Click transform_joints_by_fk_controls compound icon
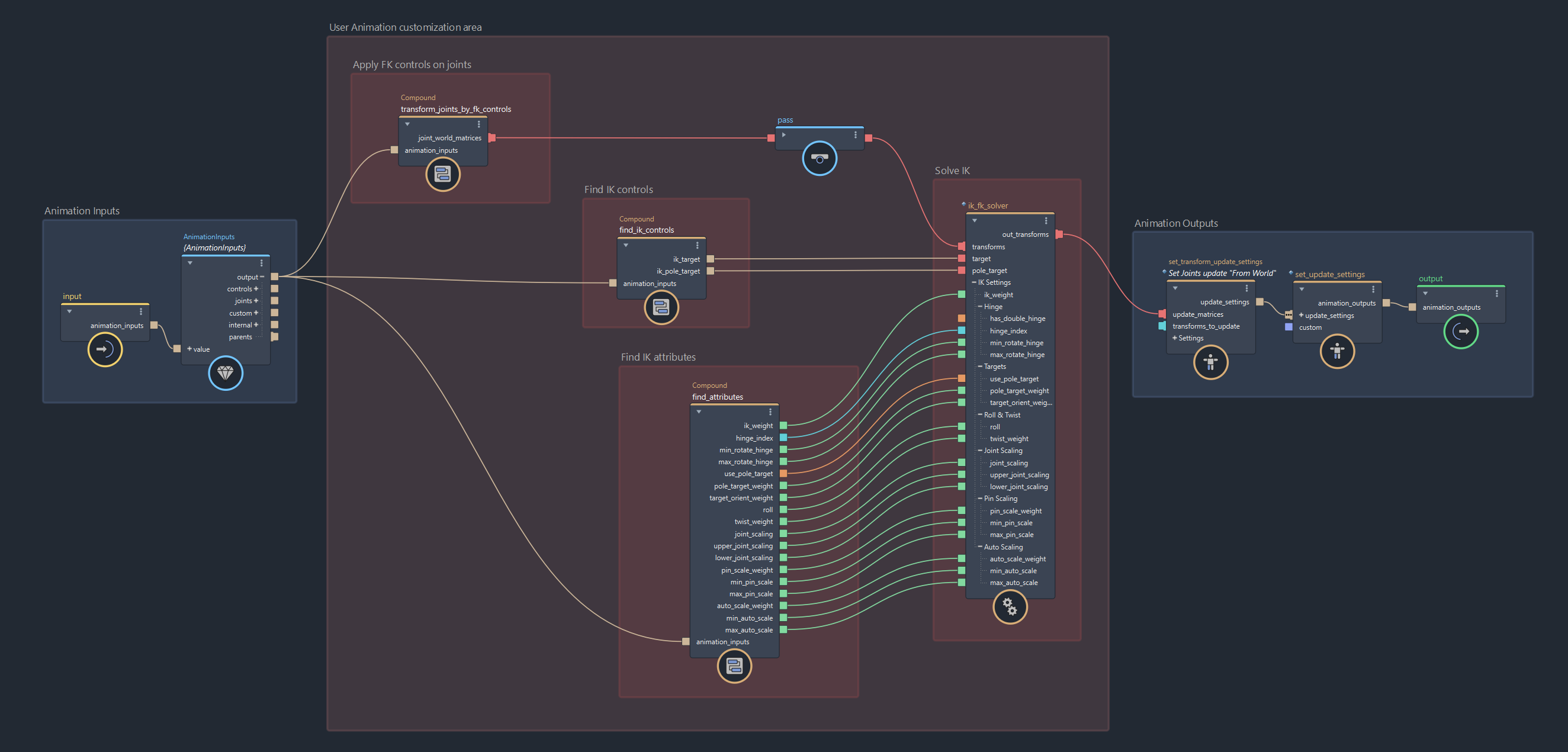The width and height of the screenshot is (1568, 752). click(x=442, y=174)
